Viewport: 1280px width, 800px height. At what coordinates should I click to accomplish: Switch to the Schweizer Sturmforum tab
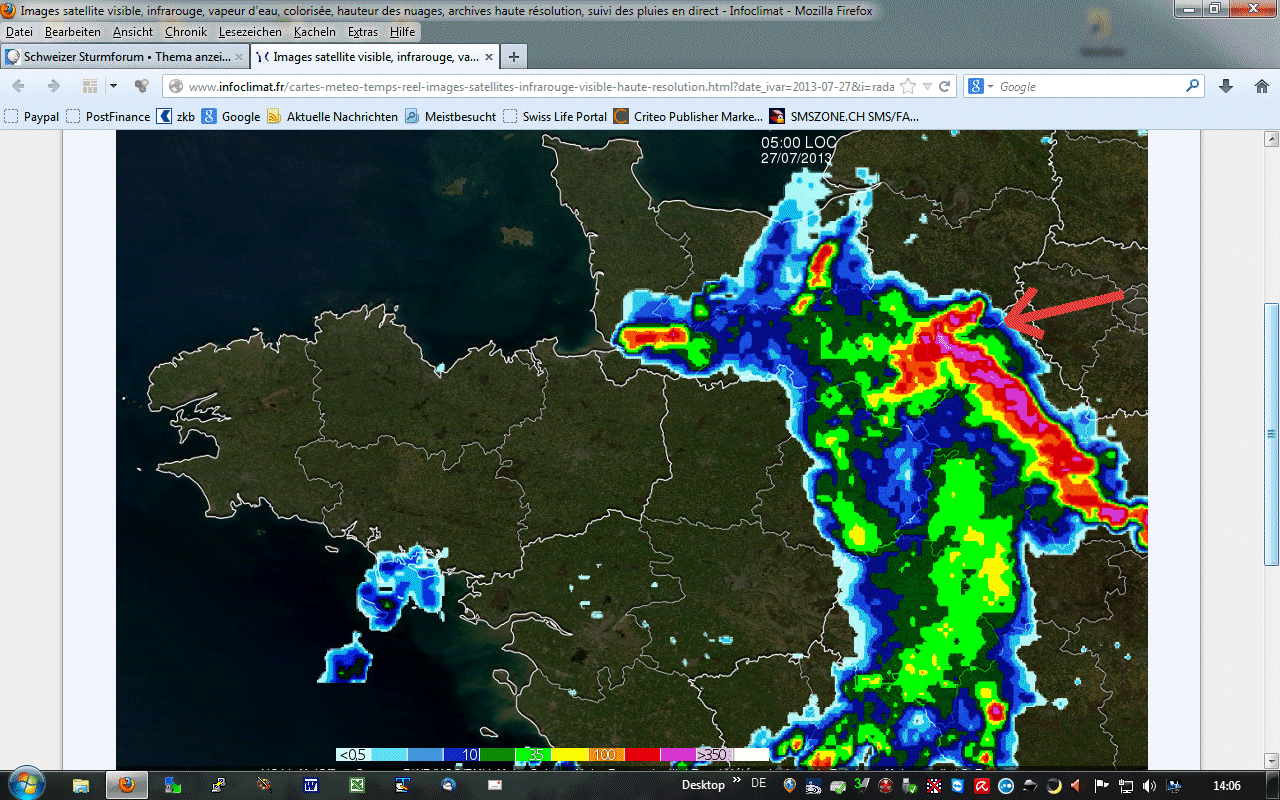pyautogui.click(x=120, y=57)
